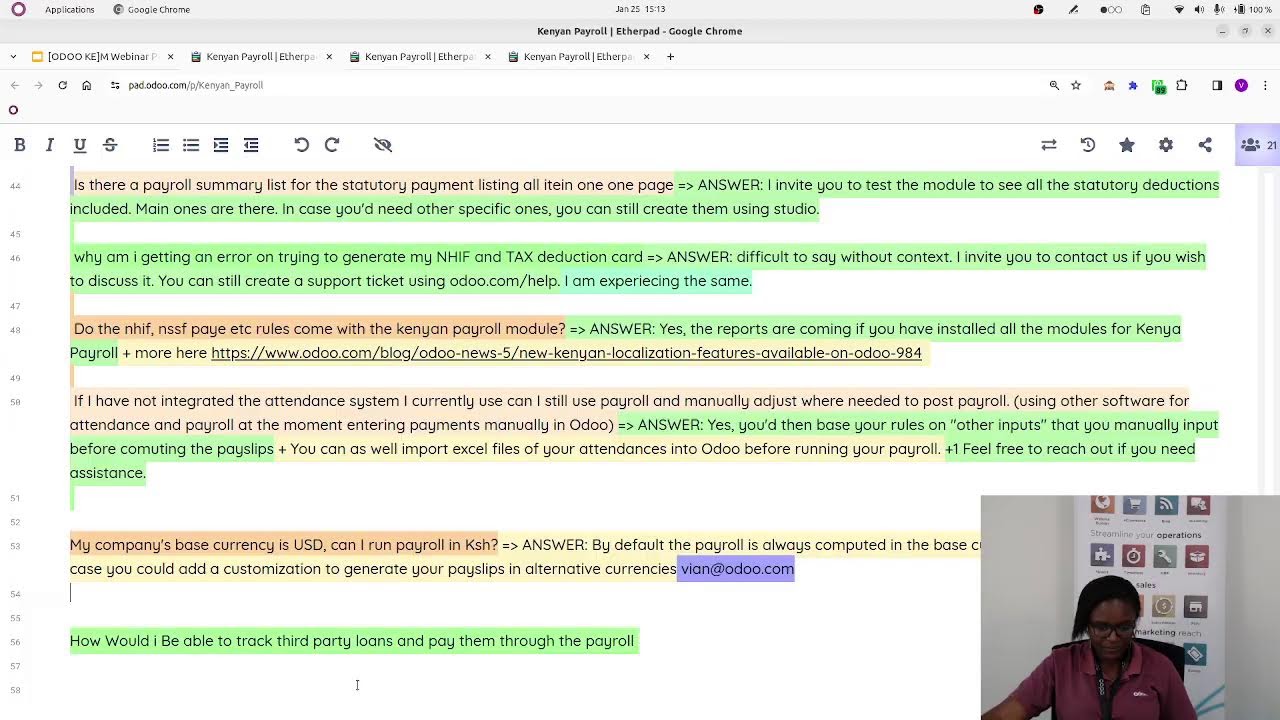Open a new browser tab

coord(670,56)
